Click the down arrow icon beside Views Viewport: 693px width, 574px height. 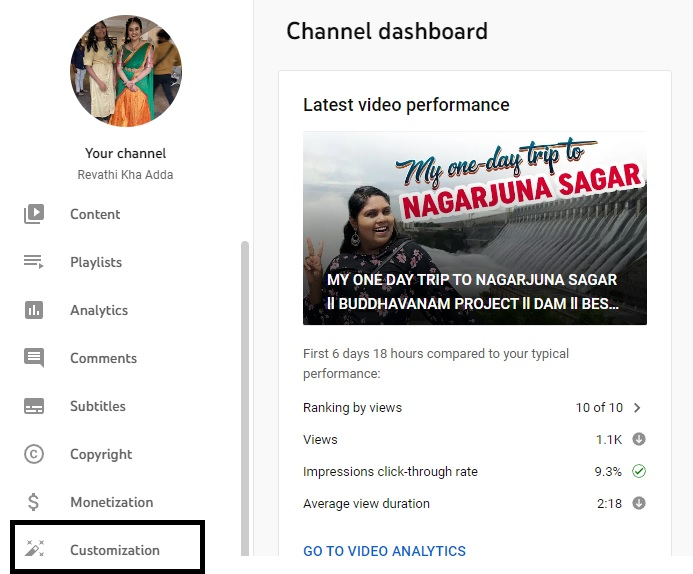639,439
